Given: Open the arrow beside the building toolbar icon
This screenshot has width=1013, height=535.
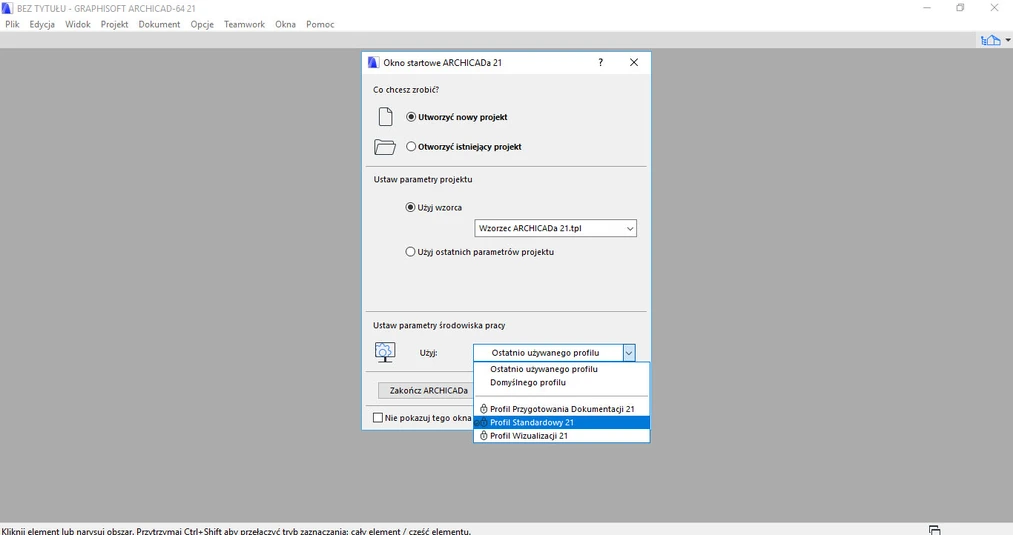Looking at the screenshot, I should (1007, 40).
